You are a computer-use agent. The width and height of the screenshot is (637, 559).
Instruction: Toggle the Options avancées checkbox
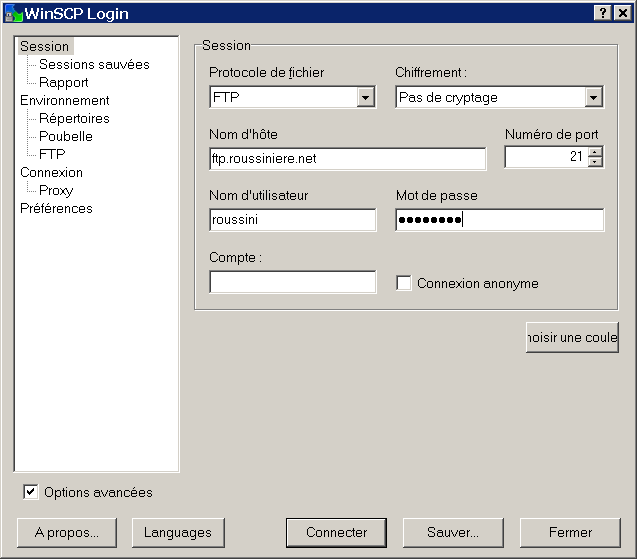(31, 492)
